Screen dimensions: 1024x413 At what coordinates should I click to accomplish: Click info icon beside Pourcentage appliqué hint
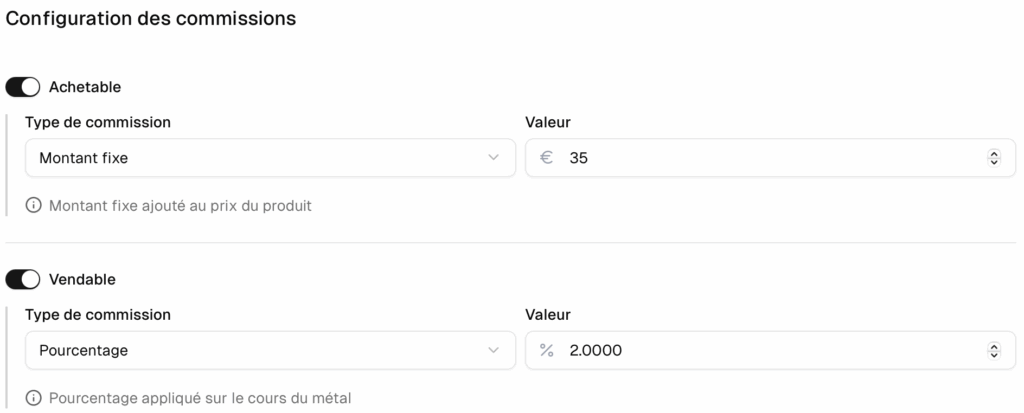(x=33, y=397)
